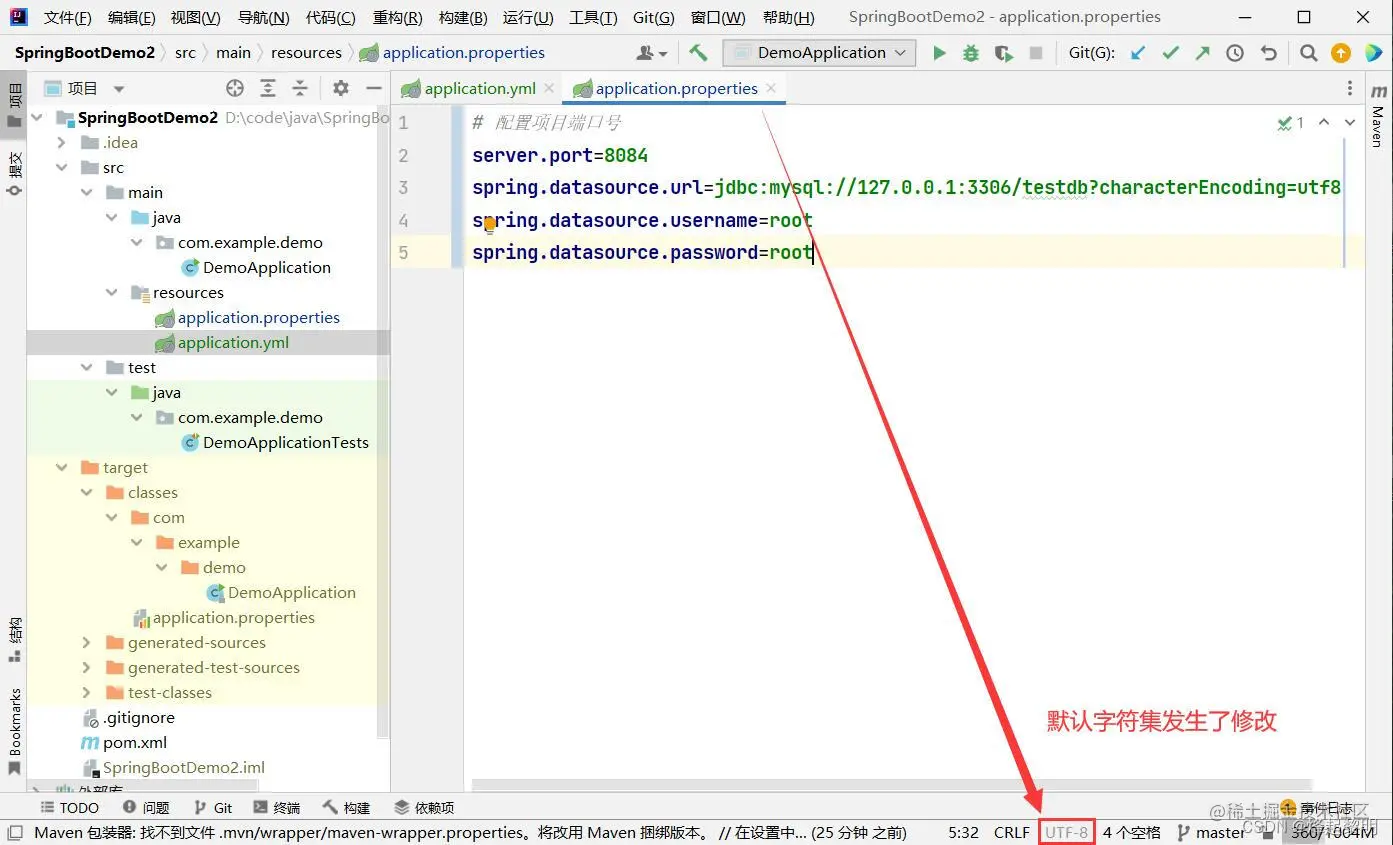
Task: Click the UTF-8 encoding status widget
Action: pyautogui.click(x=1066, y=832)
